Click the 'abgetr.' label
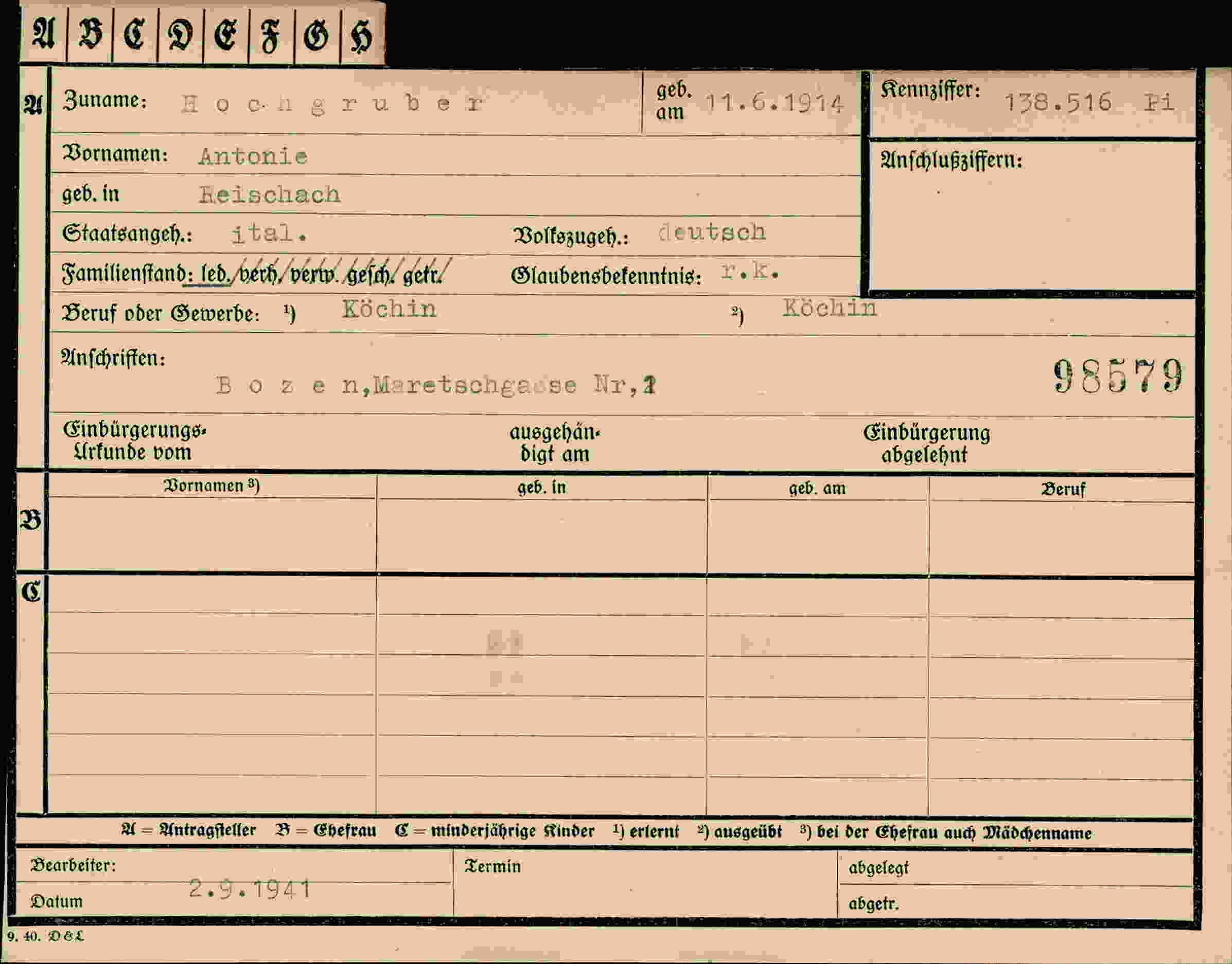Viewport: 1232px width, 964px height. [873, 904]
